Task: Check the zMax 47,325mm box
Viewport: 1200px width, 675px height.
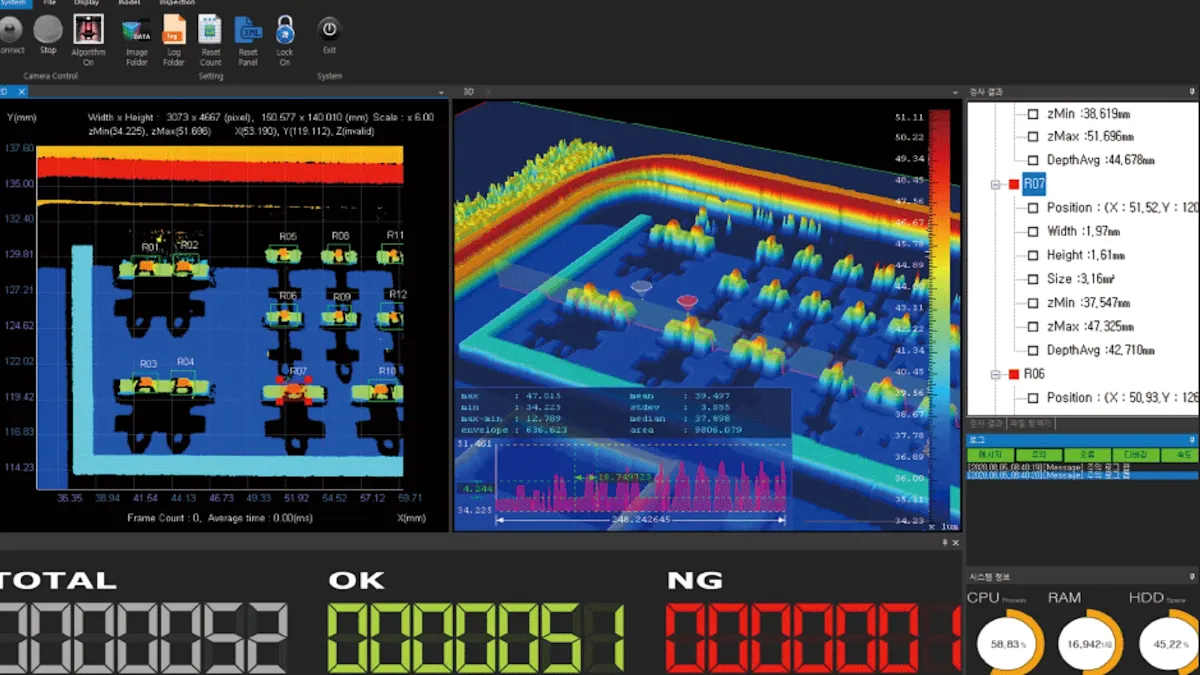Action: tap(1034, 326)
